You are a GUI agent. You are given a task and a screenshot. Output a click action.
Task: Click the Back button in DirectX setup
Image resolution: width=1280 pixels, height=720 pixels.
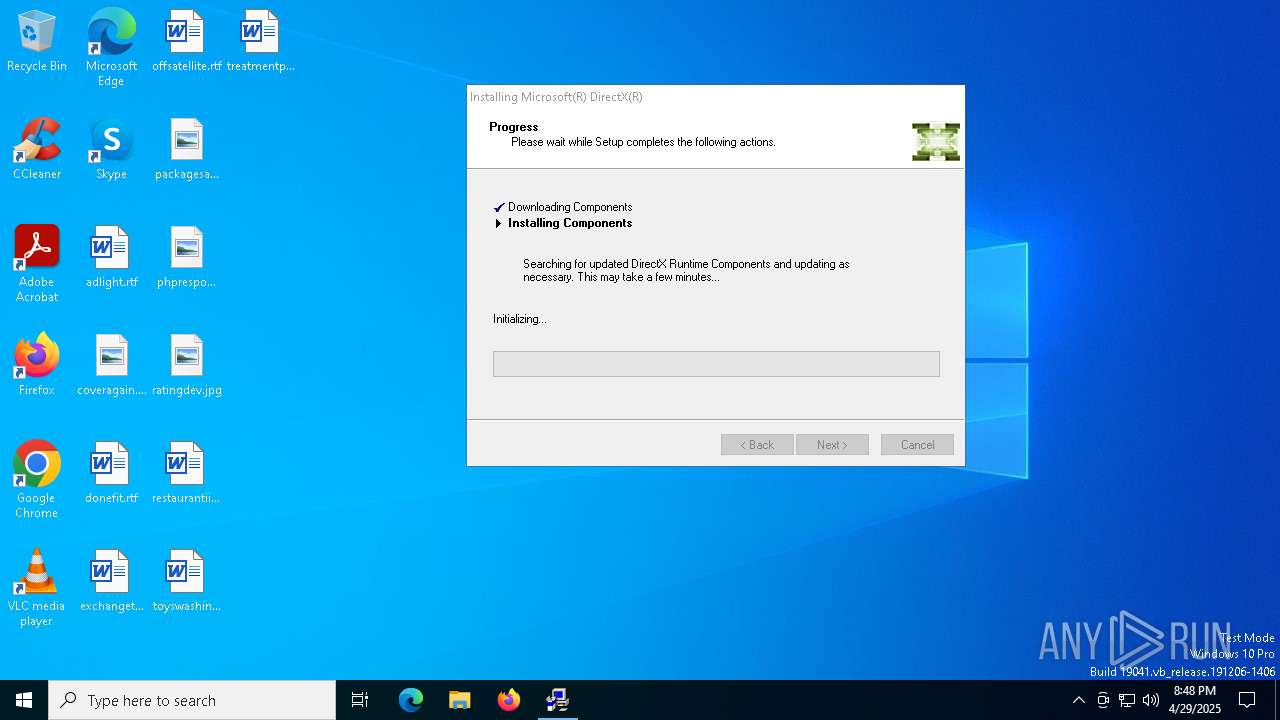757,445
